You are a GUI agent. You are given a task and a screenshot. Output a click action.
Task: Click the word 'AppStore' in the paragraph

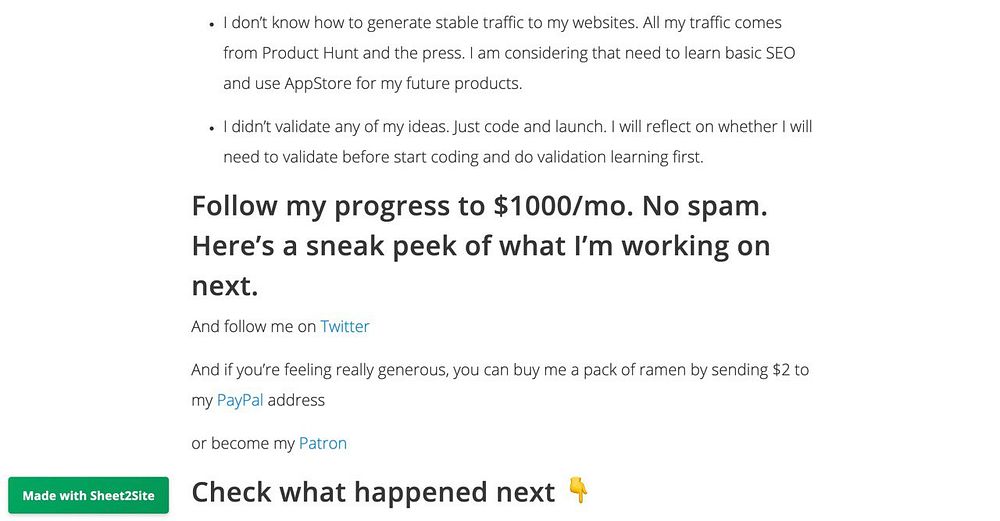(318, 84)
